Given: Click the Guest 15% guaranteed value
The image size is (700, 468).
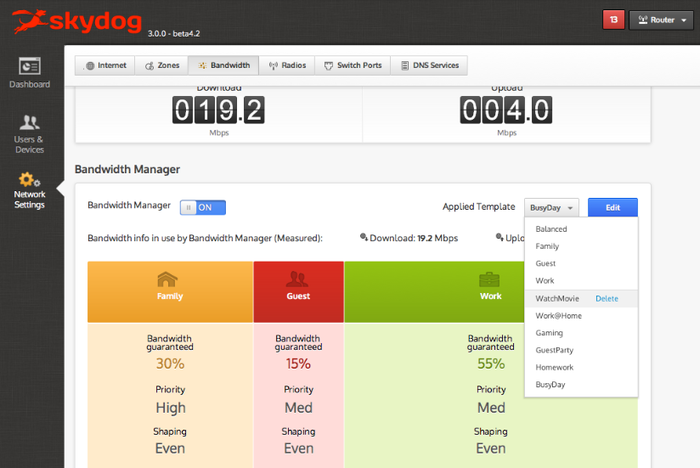Looking at the screenshot, I should 298,364.
